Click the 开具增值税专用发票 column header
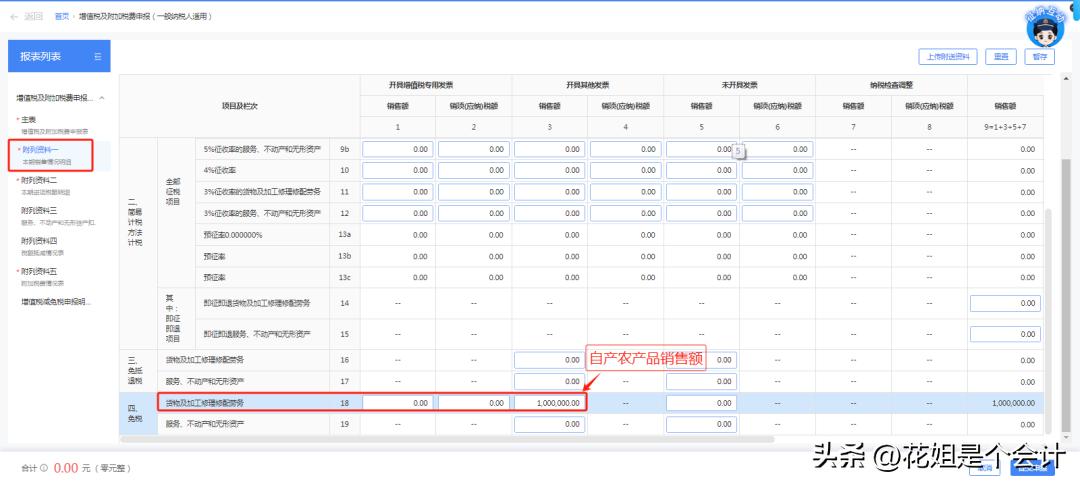The height and width of the screenshot is (484, 1080). [436, 85]
